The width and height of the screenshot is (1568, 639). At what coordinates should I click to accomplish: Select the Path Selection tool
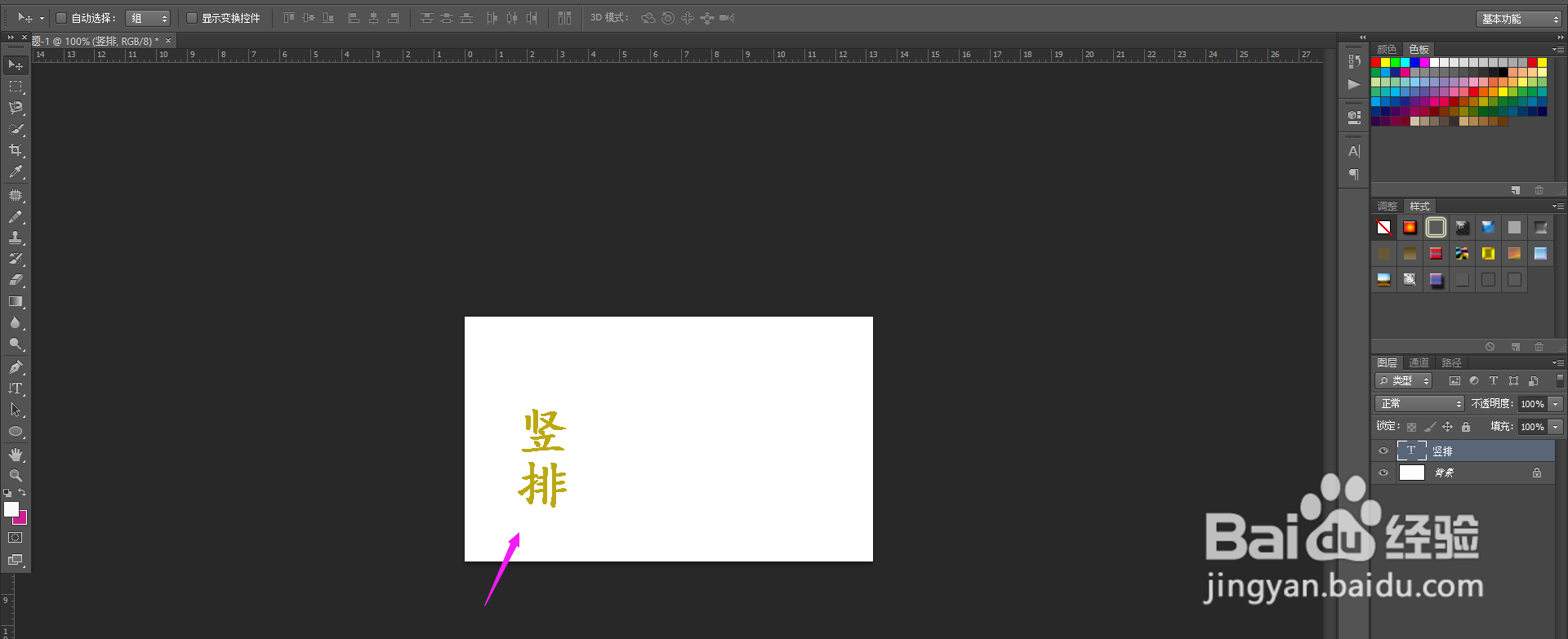[x=16, y=410]
